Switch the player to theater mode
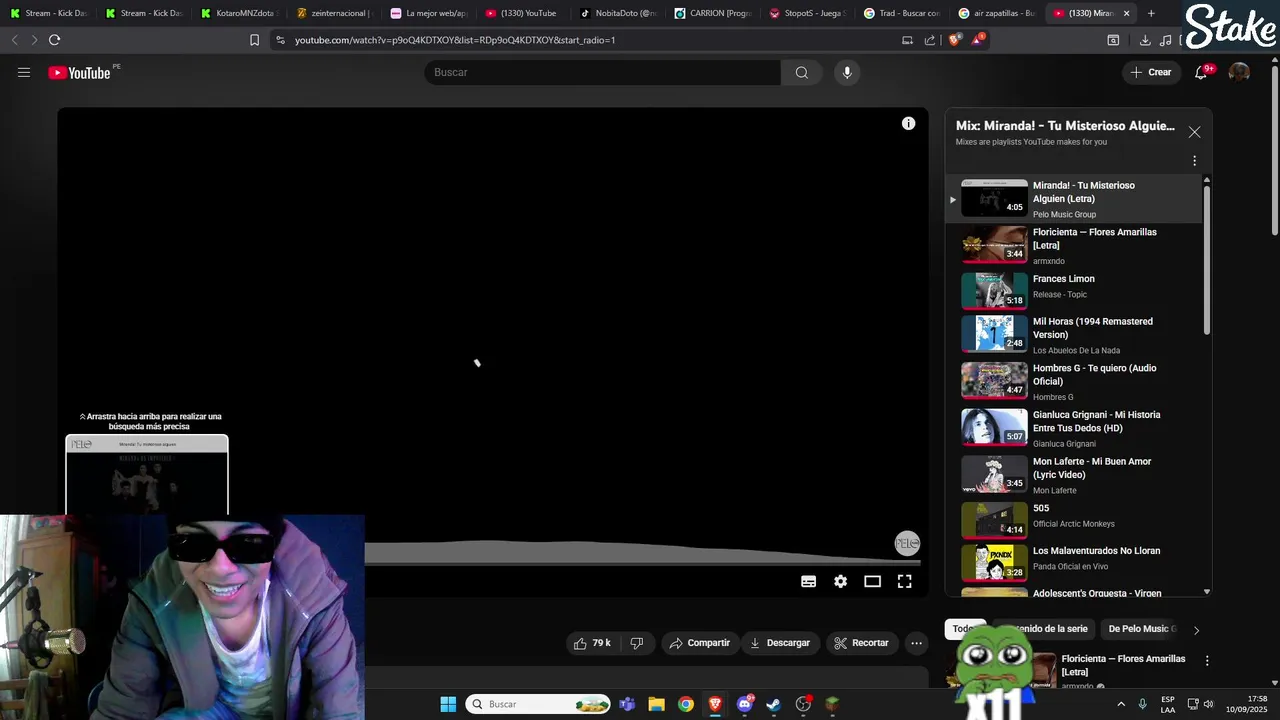Screen dimensions: 1280x720 (872, 581)
